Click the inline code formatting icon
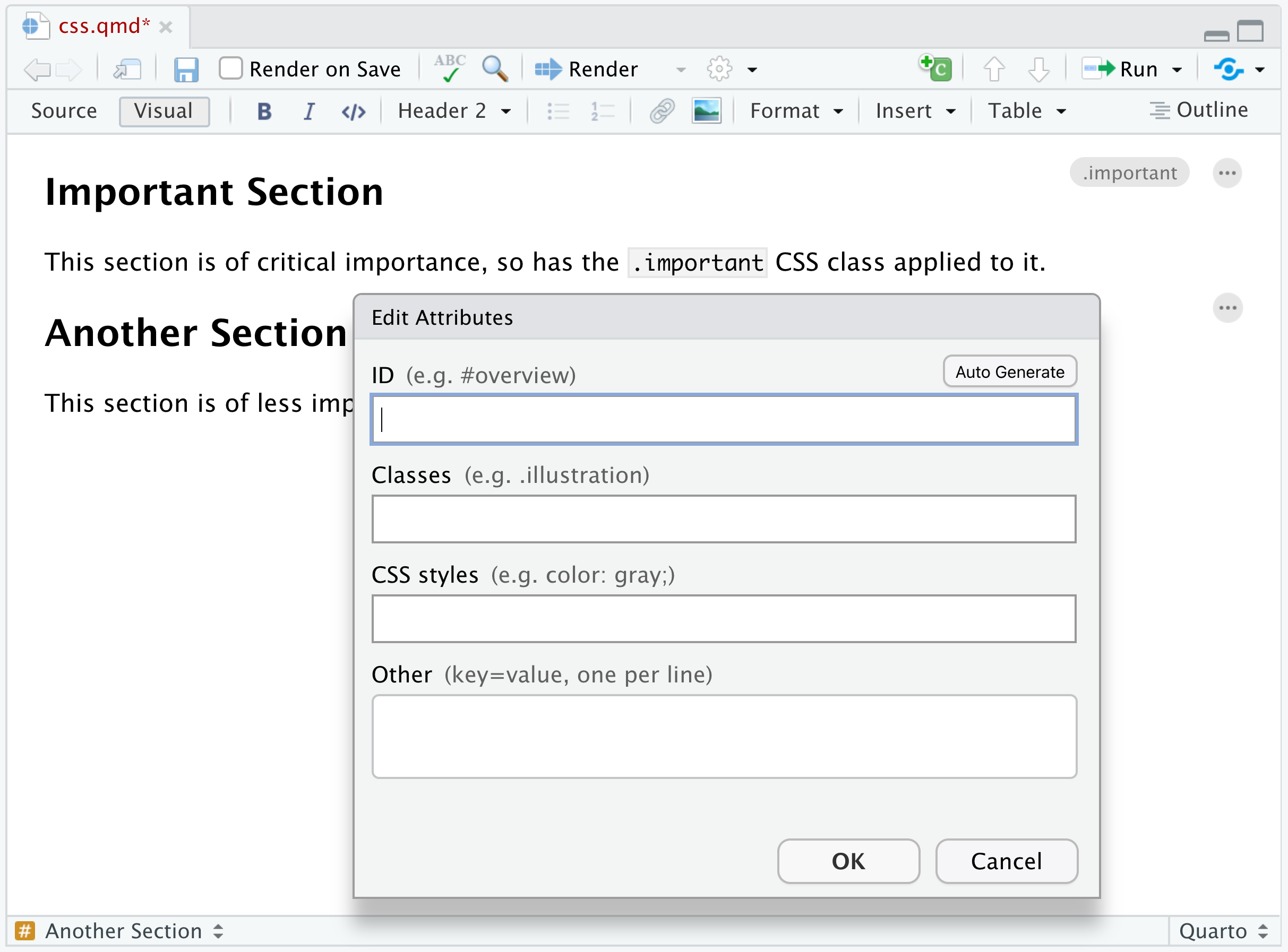This screenshot has height=952, width=1288. [354, 111]
